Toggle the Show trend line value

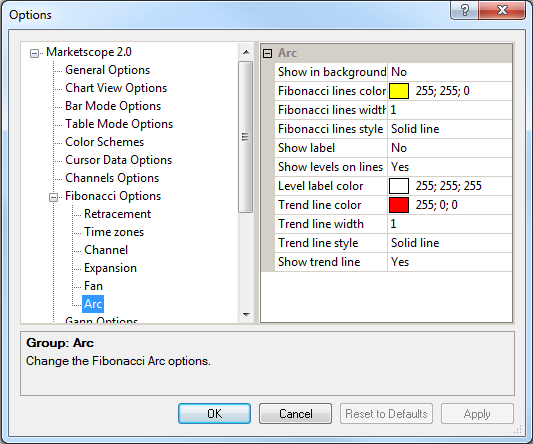pyautogui.click(x=449, y=262)
